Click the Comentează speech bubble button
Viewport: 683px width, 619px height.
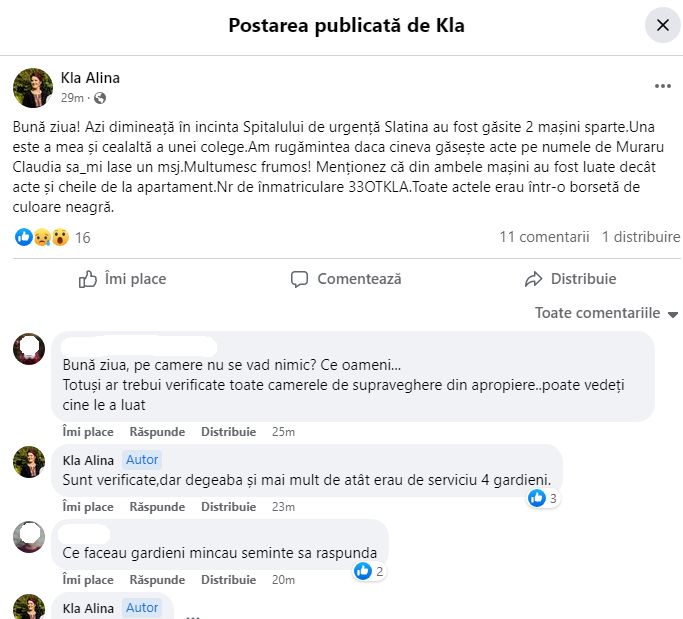tap(346, 279)
